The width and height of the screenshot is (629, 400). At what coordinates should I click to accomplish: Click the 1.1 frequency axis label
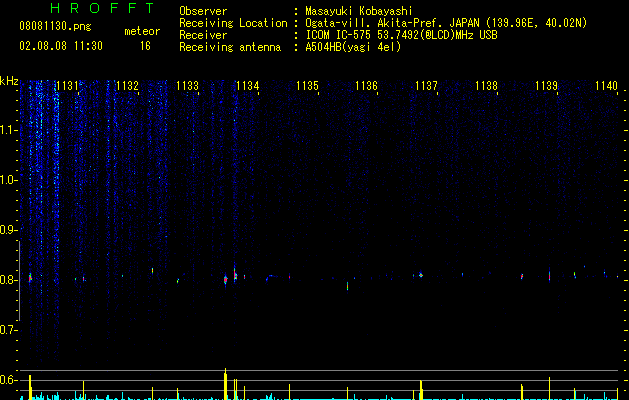pyautogui.click(x=8, y=130)
